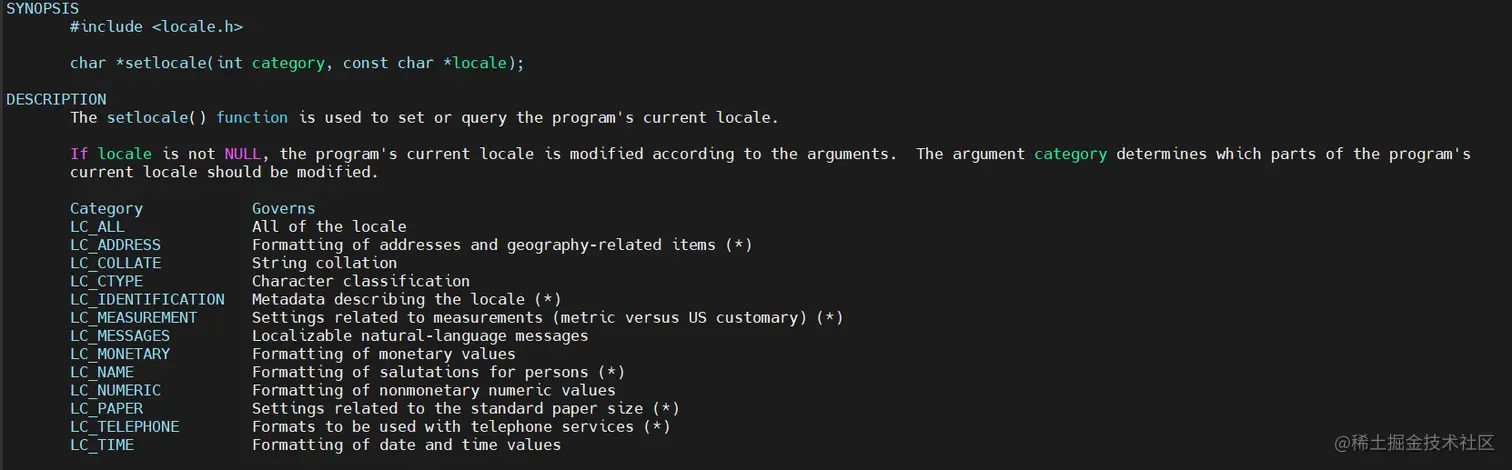Click the LC_ADDRESS category entry
The height and width of the screenshot is (470, 1512).
115,245
